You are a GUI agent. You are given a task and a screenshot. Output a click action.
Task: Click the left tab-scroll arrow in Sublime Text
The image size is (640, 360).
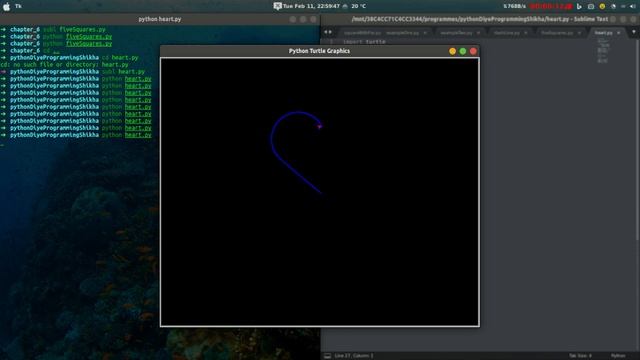[326, 32]
